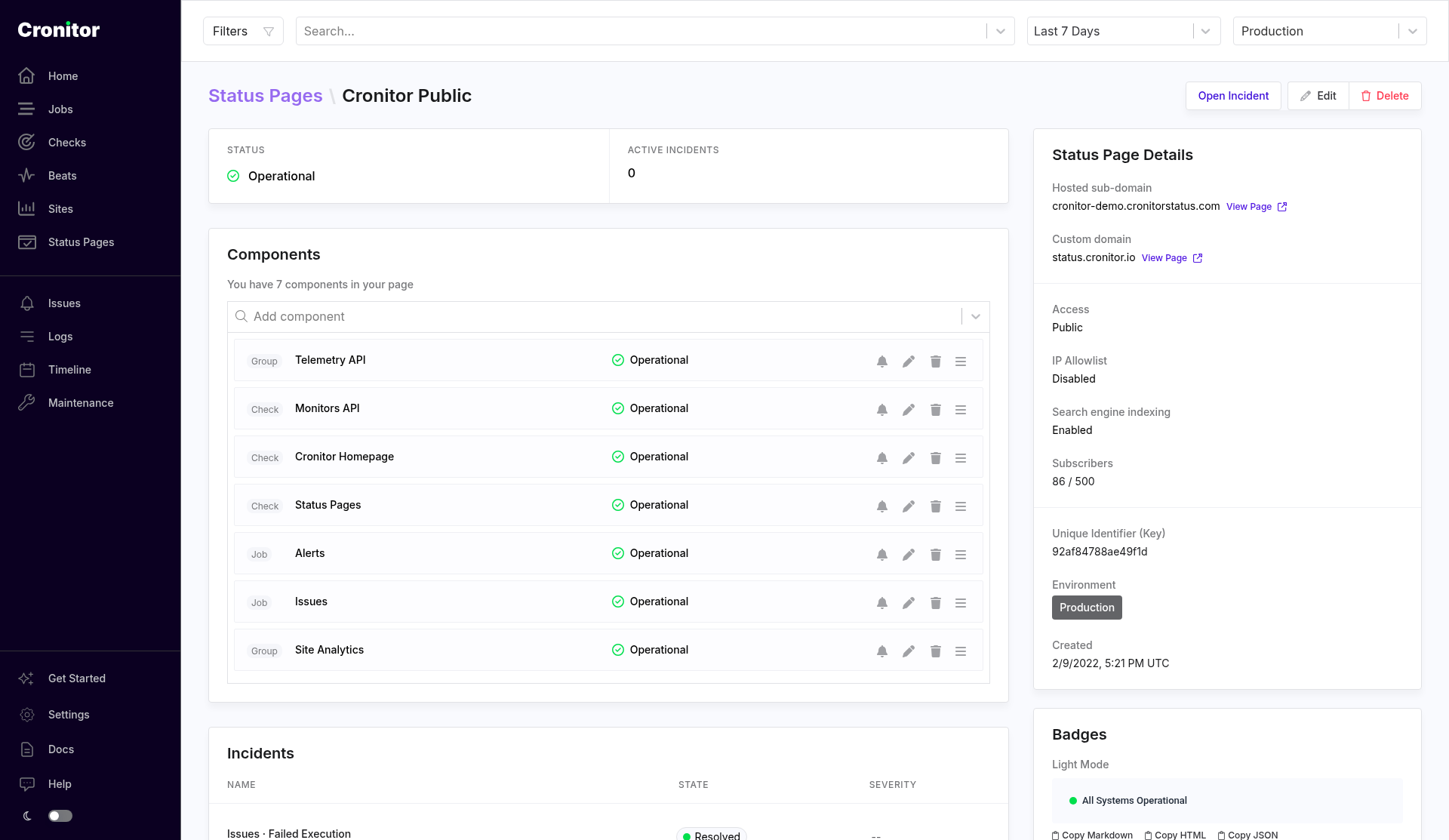
Task: Click the reorder handle for Issues component
Action: tap(961, 603)
